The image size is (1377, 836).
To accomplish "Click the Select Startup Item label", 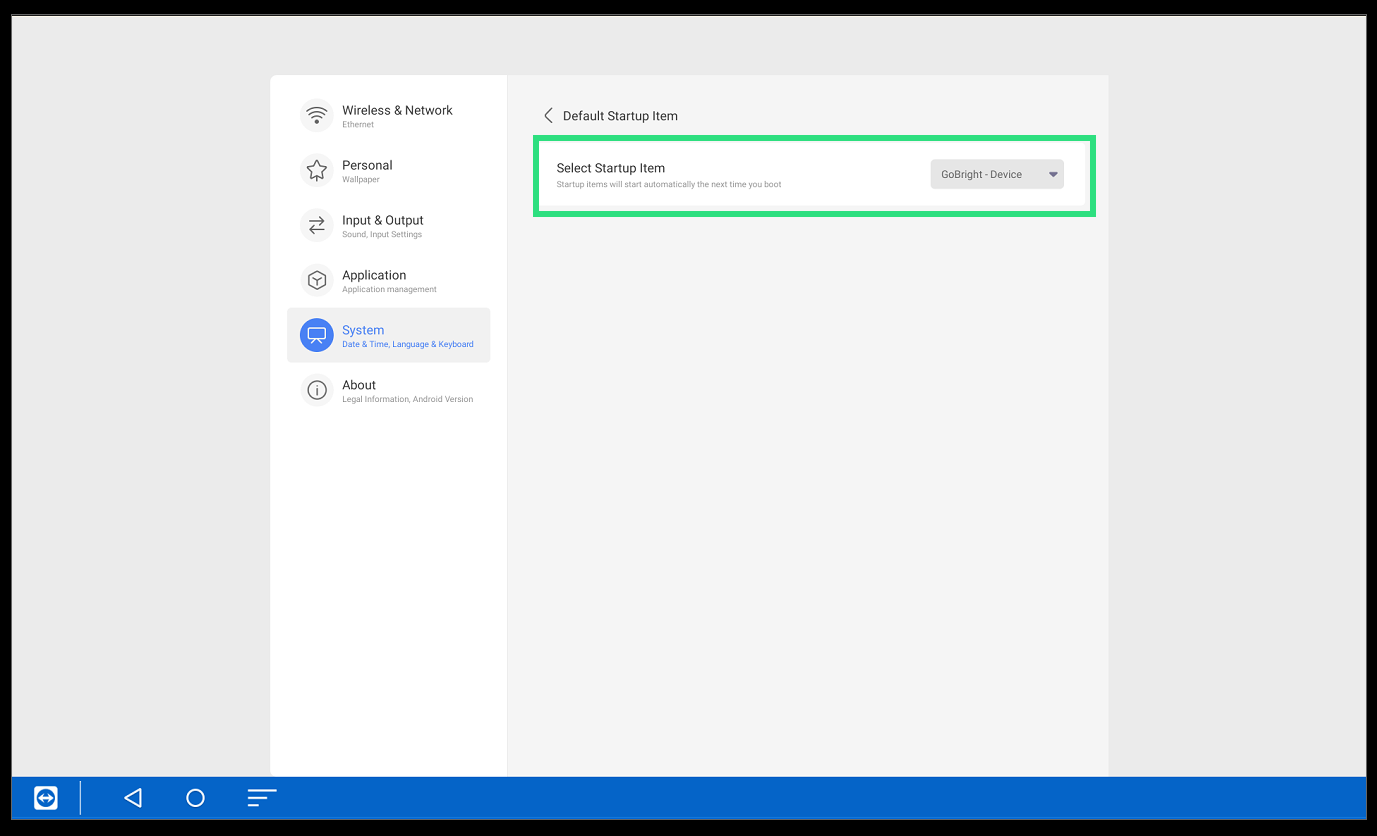I will 611,168.
